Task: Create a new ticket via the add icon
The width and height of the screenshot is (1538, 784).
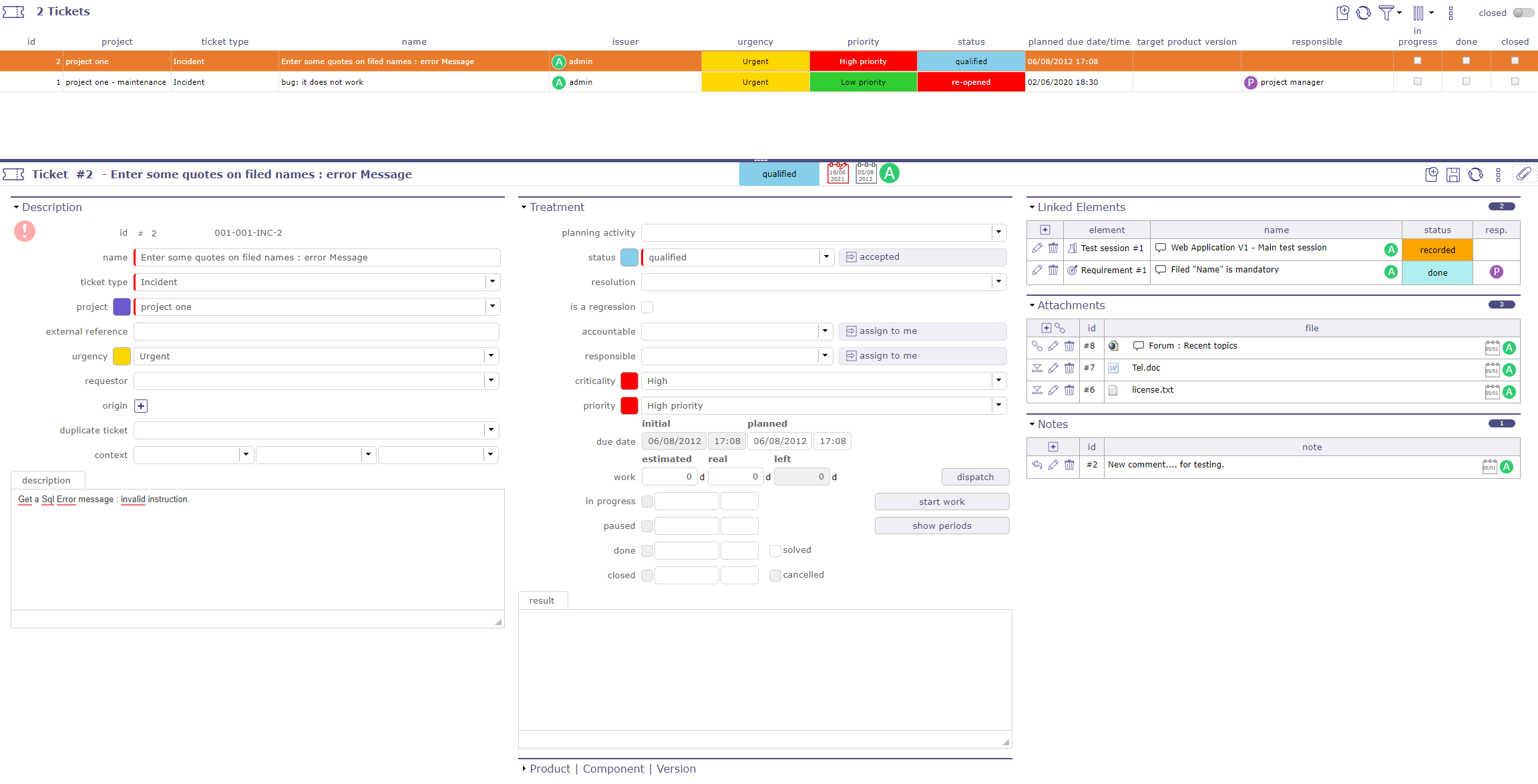Action: click(1343, 13)
